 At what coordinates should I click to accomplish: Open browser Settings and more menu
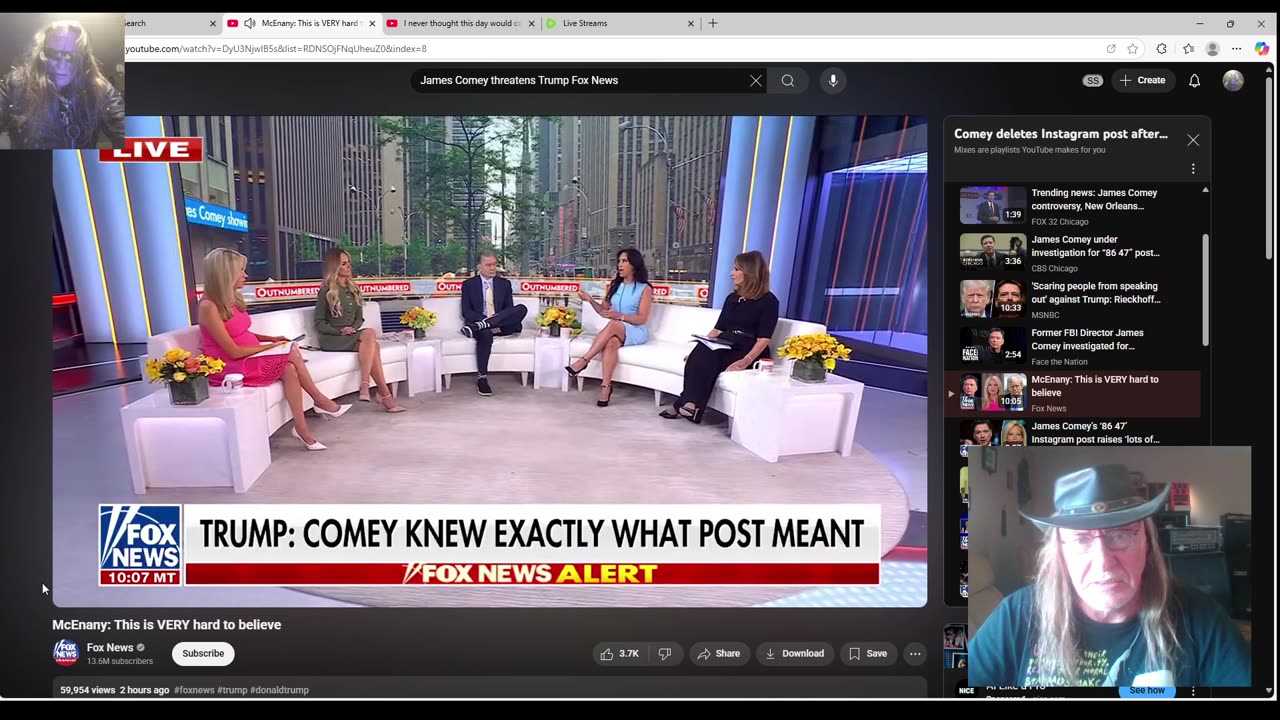coord(1237,48)
